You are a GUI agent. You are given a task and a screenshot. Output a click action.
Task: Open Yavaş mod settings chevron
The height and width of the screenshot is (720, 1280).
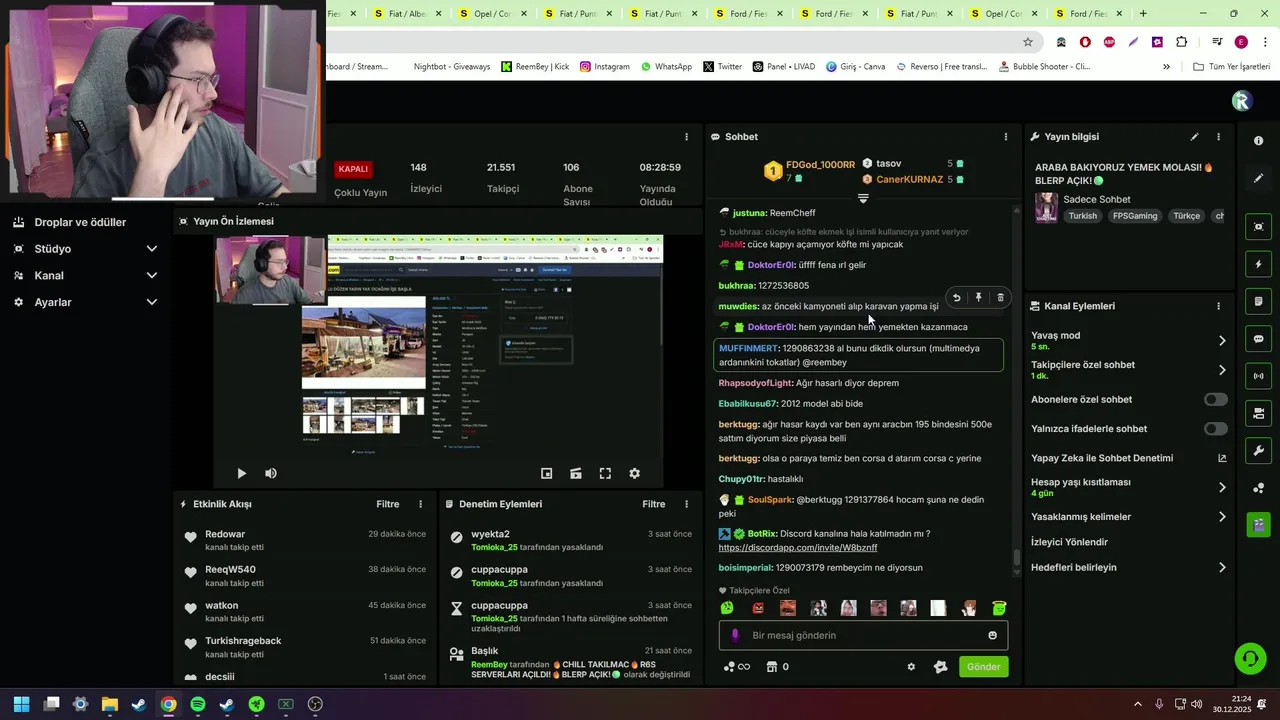1222,341
